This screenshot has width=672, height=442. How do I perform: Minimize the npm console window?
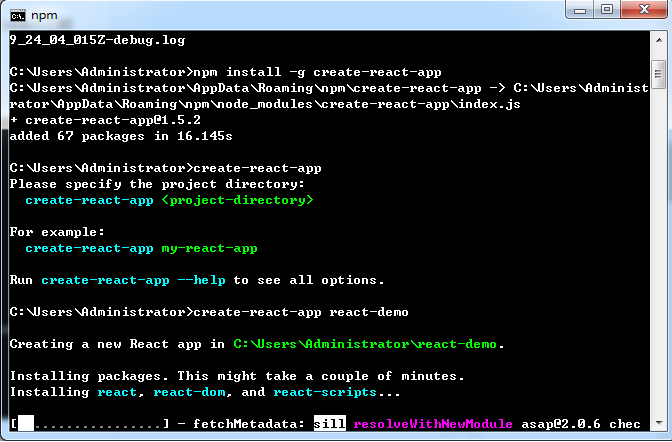[581, 12]
